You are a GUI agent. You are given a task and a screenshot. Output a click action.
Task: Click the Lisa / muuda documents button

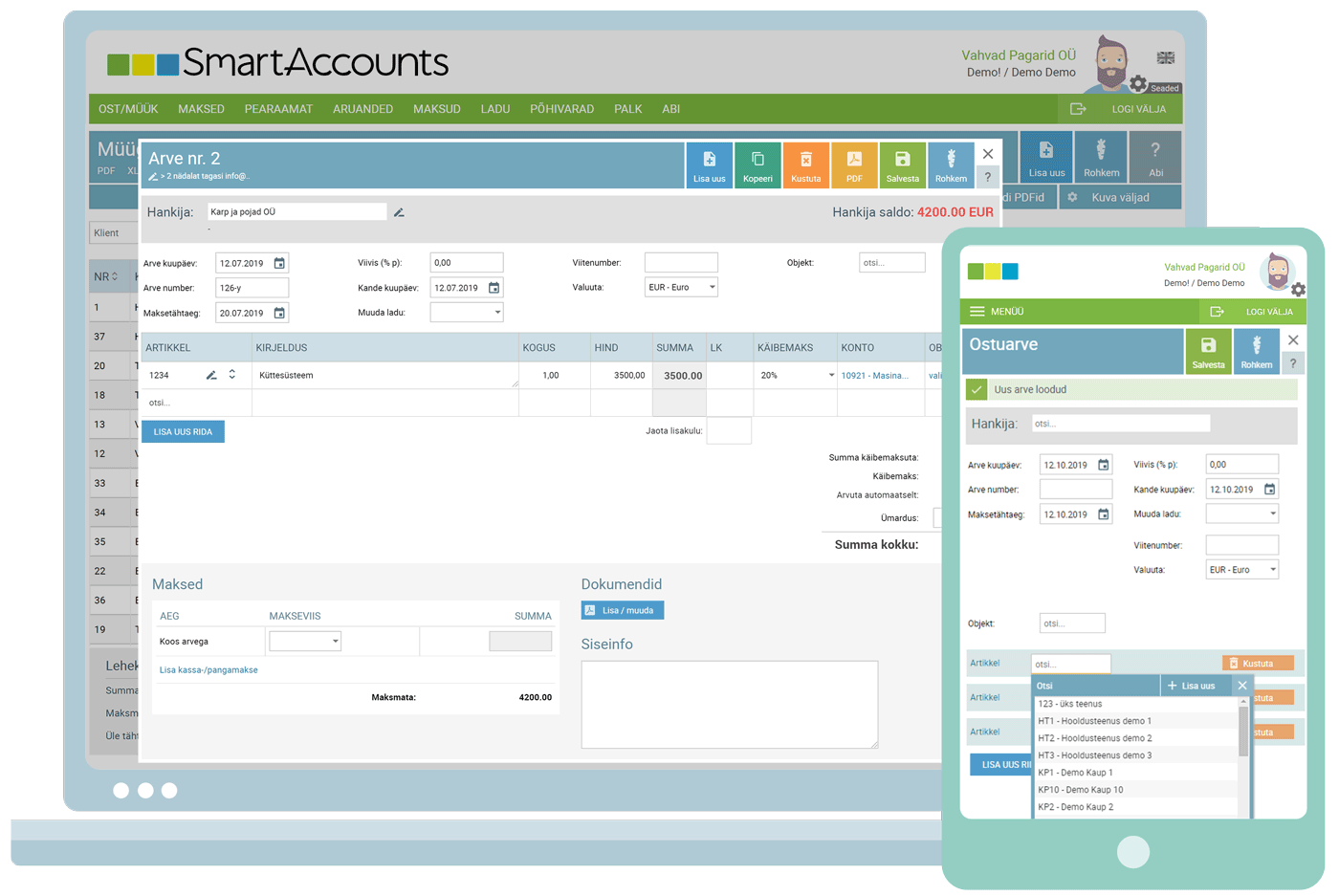pos(622,610)
